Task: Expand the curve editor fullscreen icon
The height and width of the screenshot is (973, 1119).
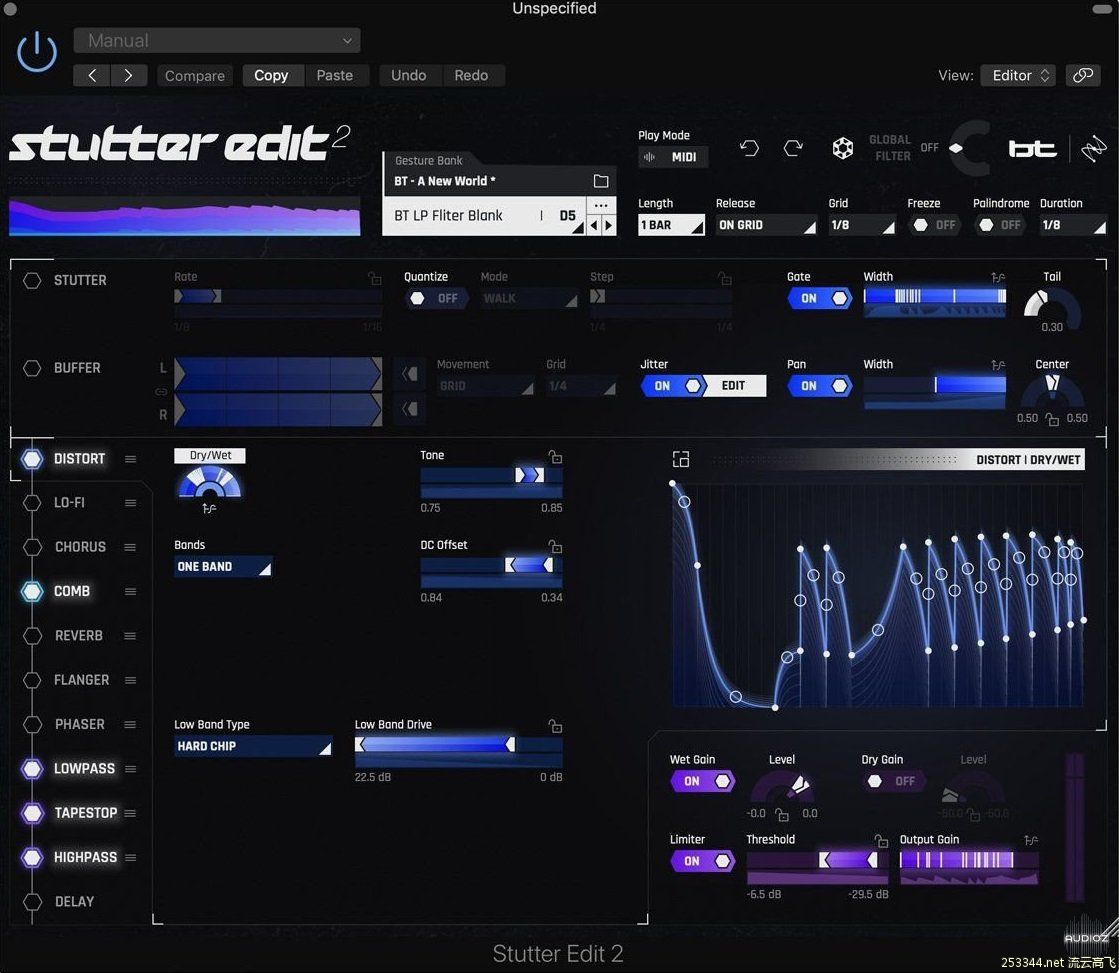Action: click(681, 459)
